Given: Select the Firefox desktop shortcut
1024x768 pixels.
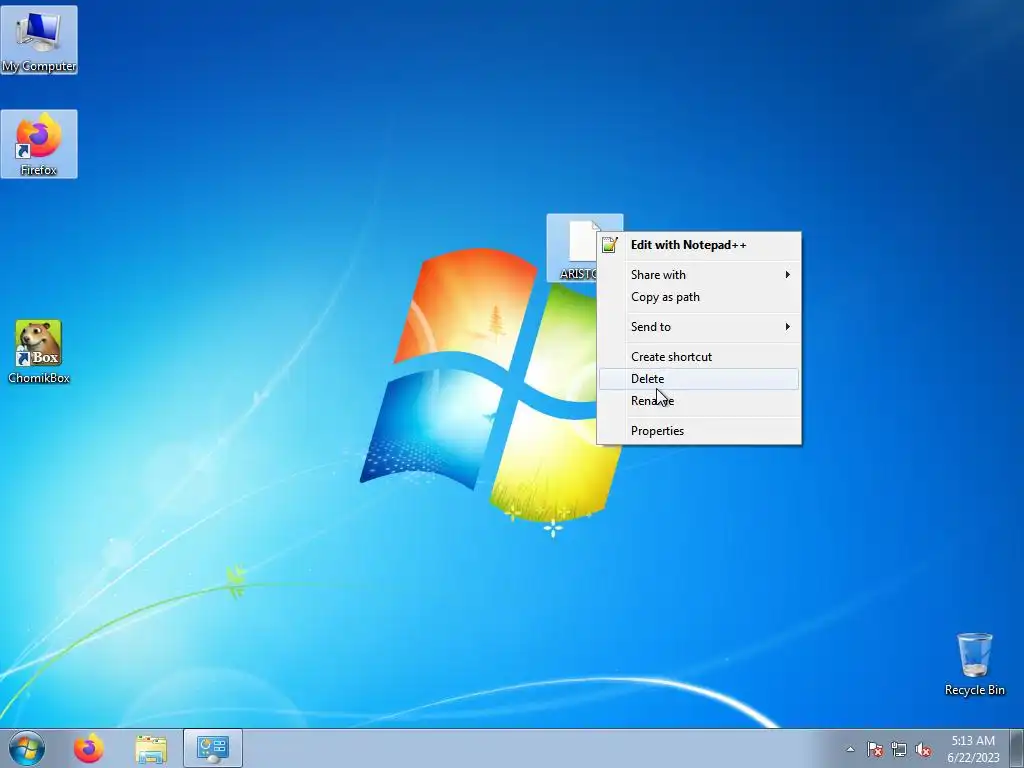Looking at the screenshot, I should [39, 144].
